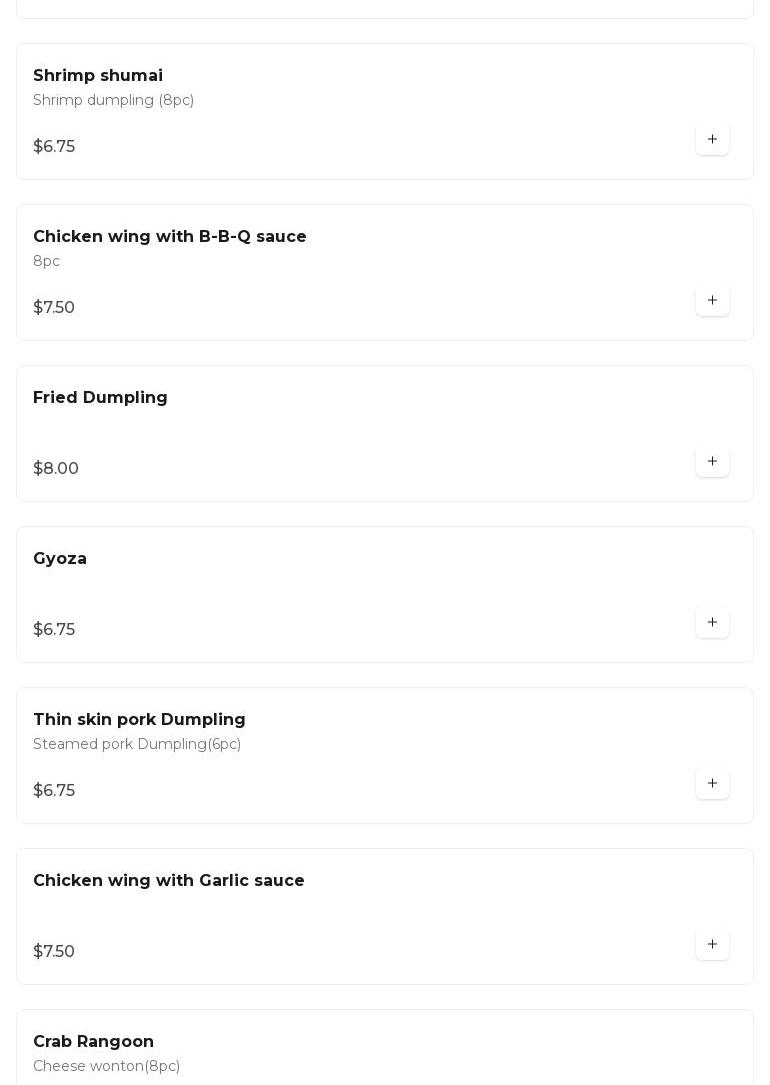770x1085 pixels.
Task: Select the Fried Dumpling item name
Action: (100, 398)
